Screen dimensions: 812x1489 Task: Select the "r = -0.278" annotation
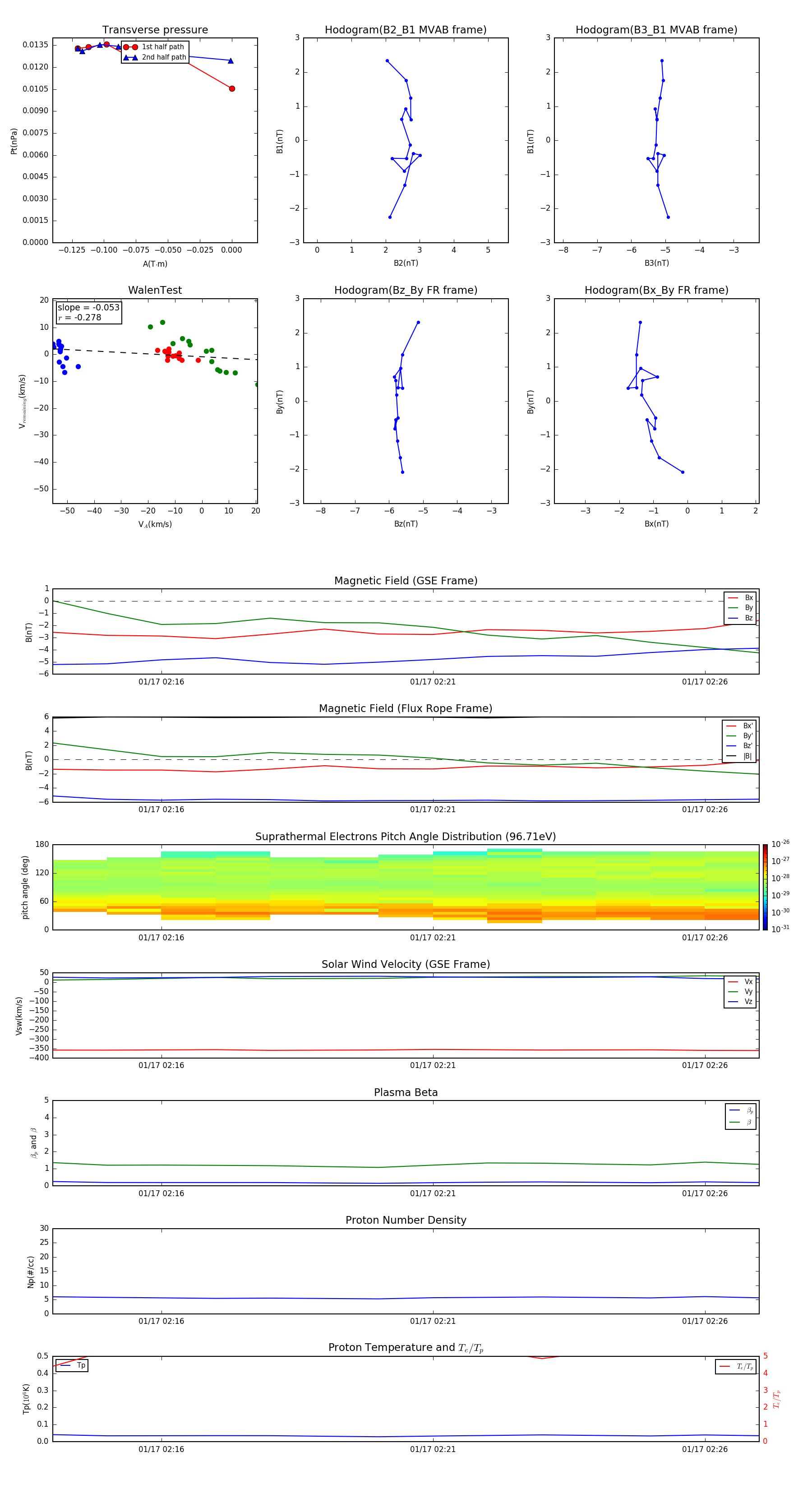click(80, 317)
